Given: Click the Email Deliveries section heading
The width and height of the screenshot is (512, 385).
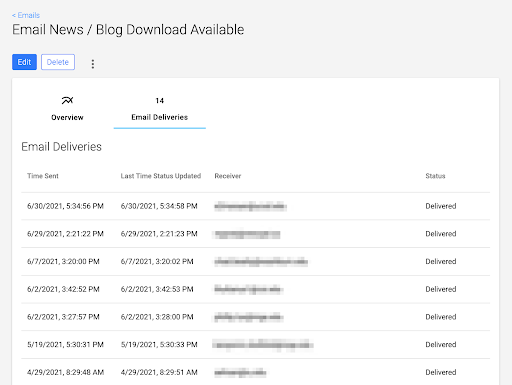Looking at the screenshot, I should [x=61, y=147].
